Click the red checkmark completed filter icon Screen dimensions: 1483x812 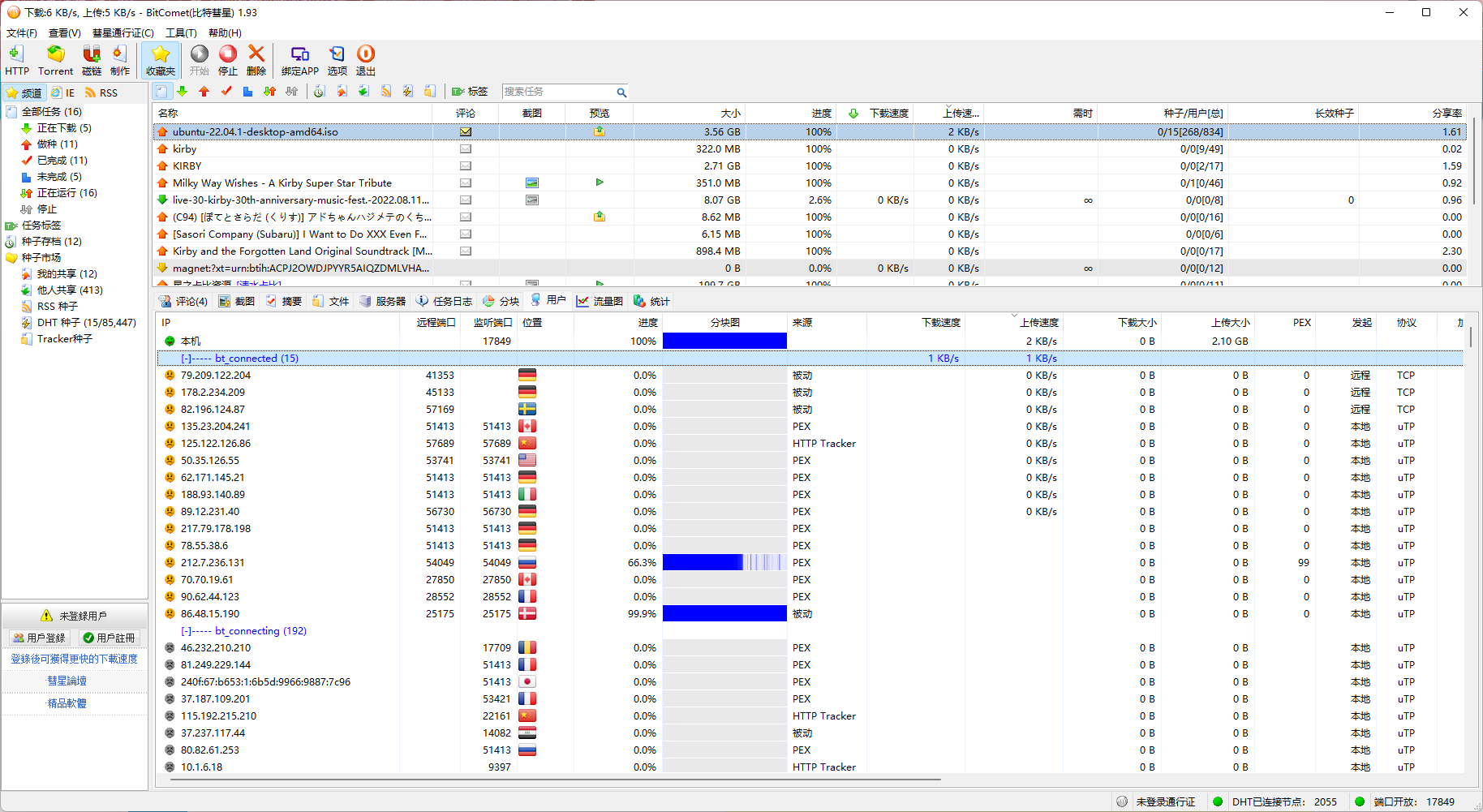point(226,92)
